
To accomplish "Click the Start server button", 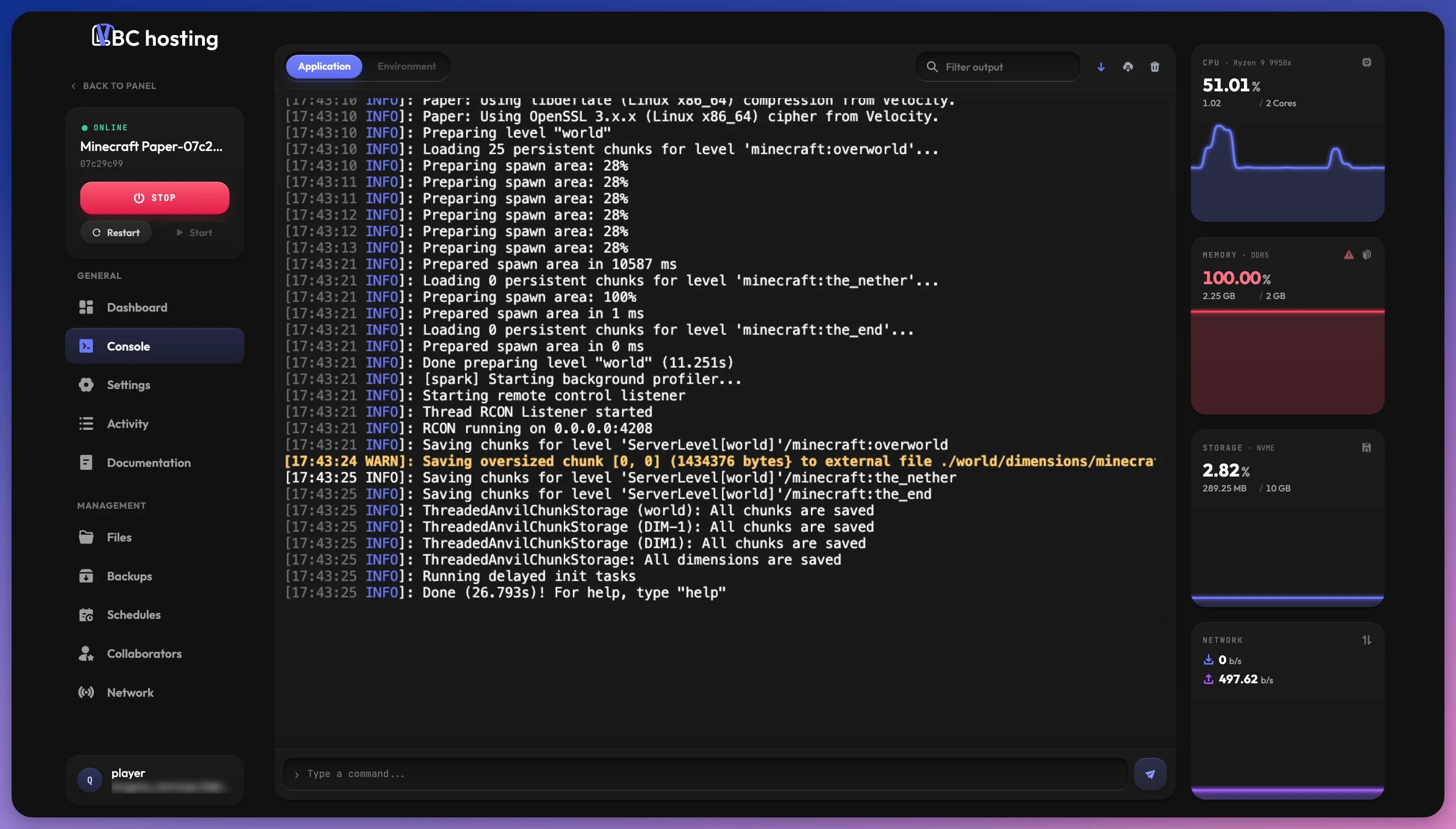I will pyautogui.click(x=194, y=232).
